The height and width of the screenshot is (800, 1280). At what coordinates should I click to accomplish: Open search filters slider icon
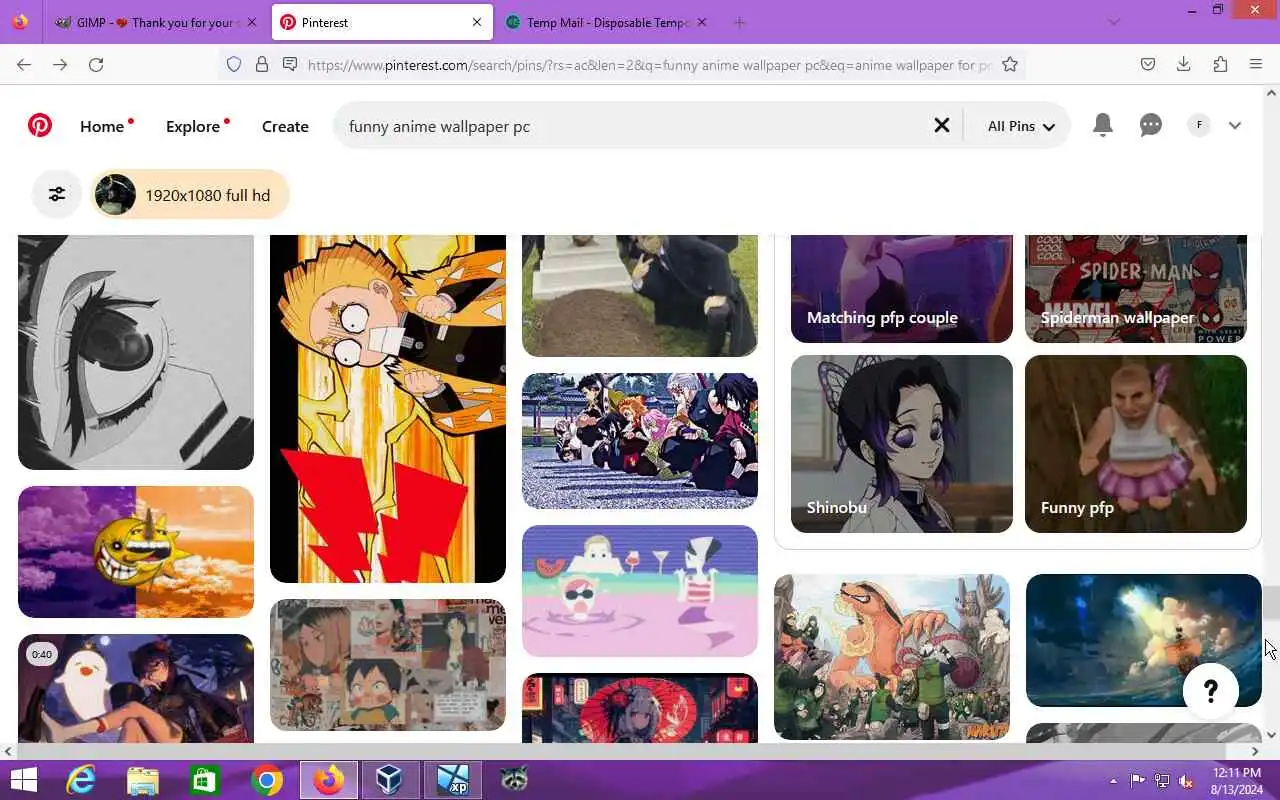(57, 195)
